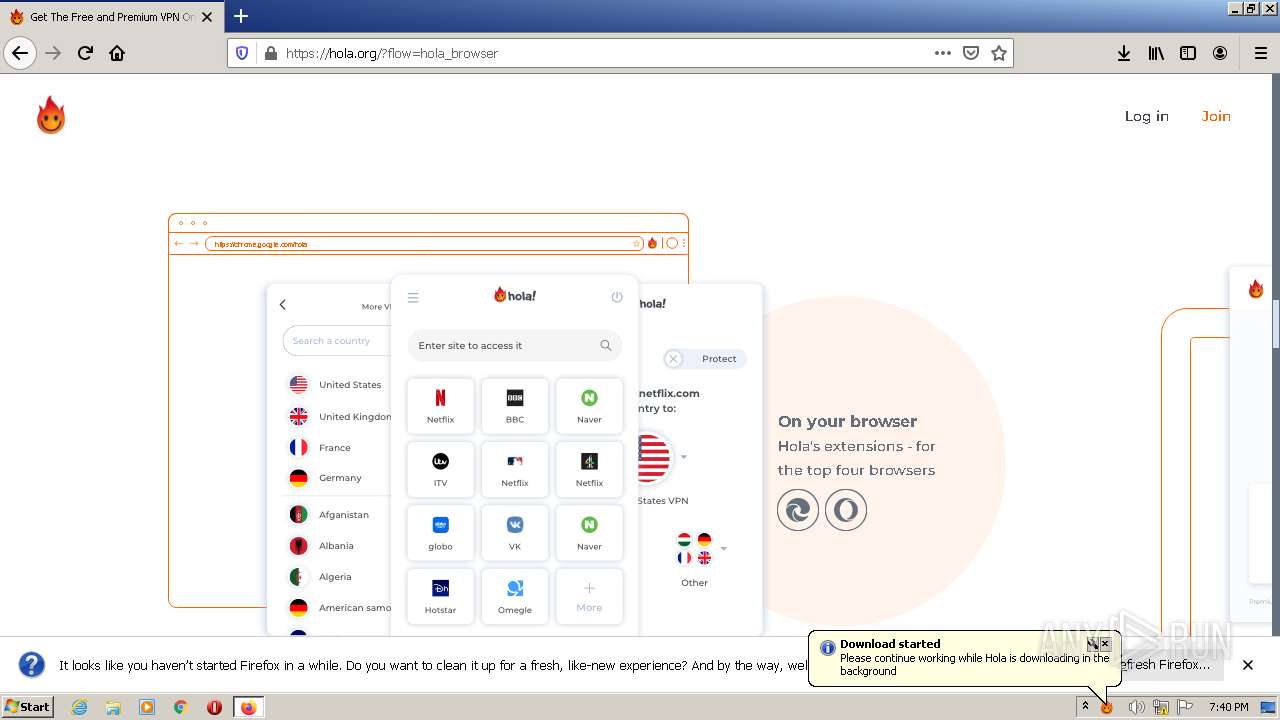This screenshot has height=720, width=1280.
Task: Bookmark this page with star icon
Action: tap(998, 53)
